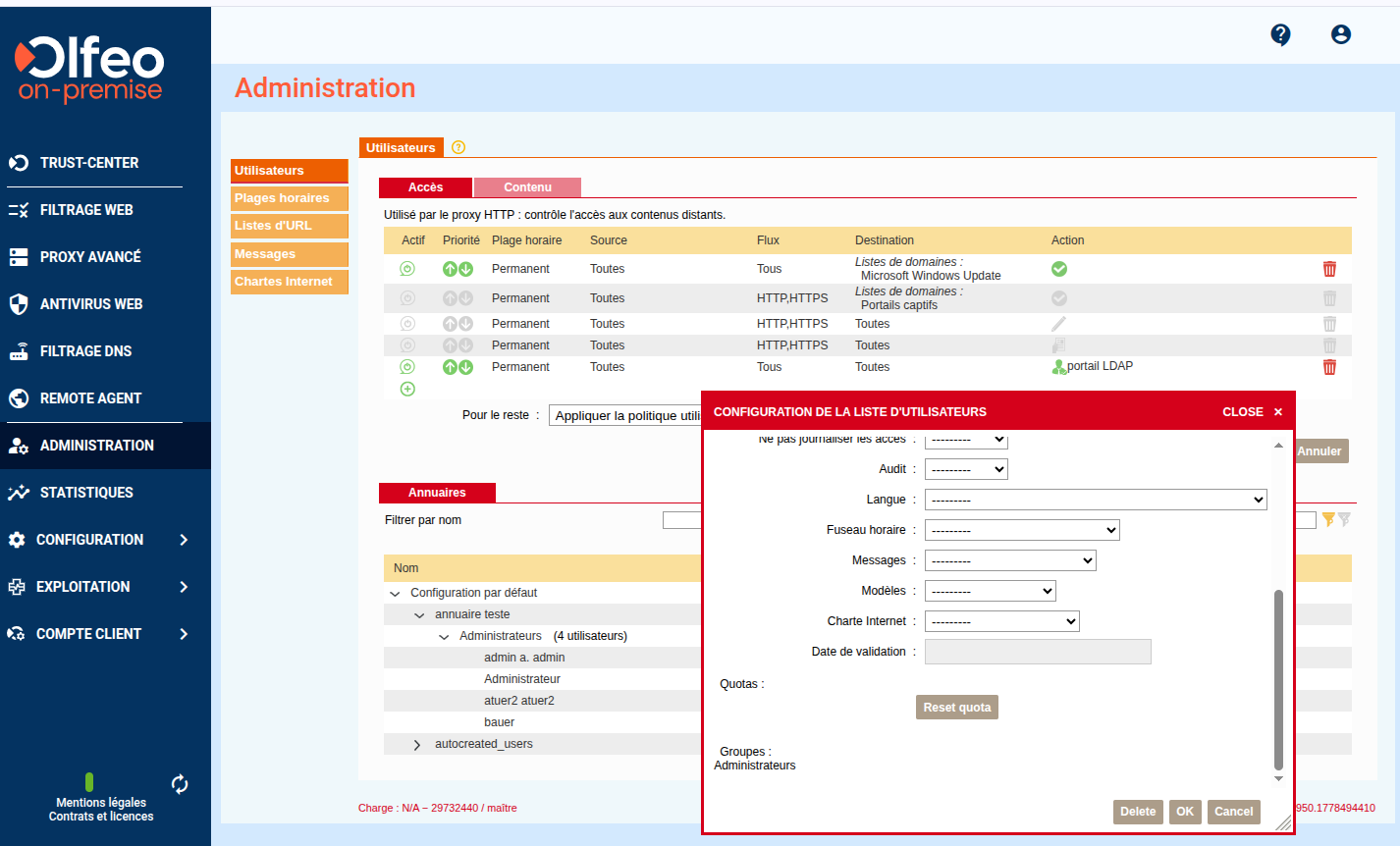Open the Langue dropdown

point(1096,500)
